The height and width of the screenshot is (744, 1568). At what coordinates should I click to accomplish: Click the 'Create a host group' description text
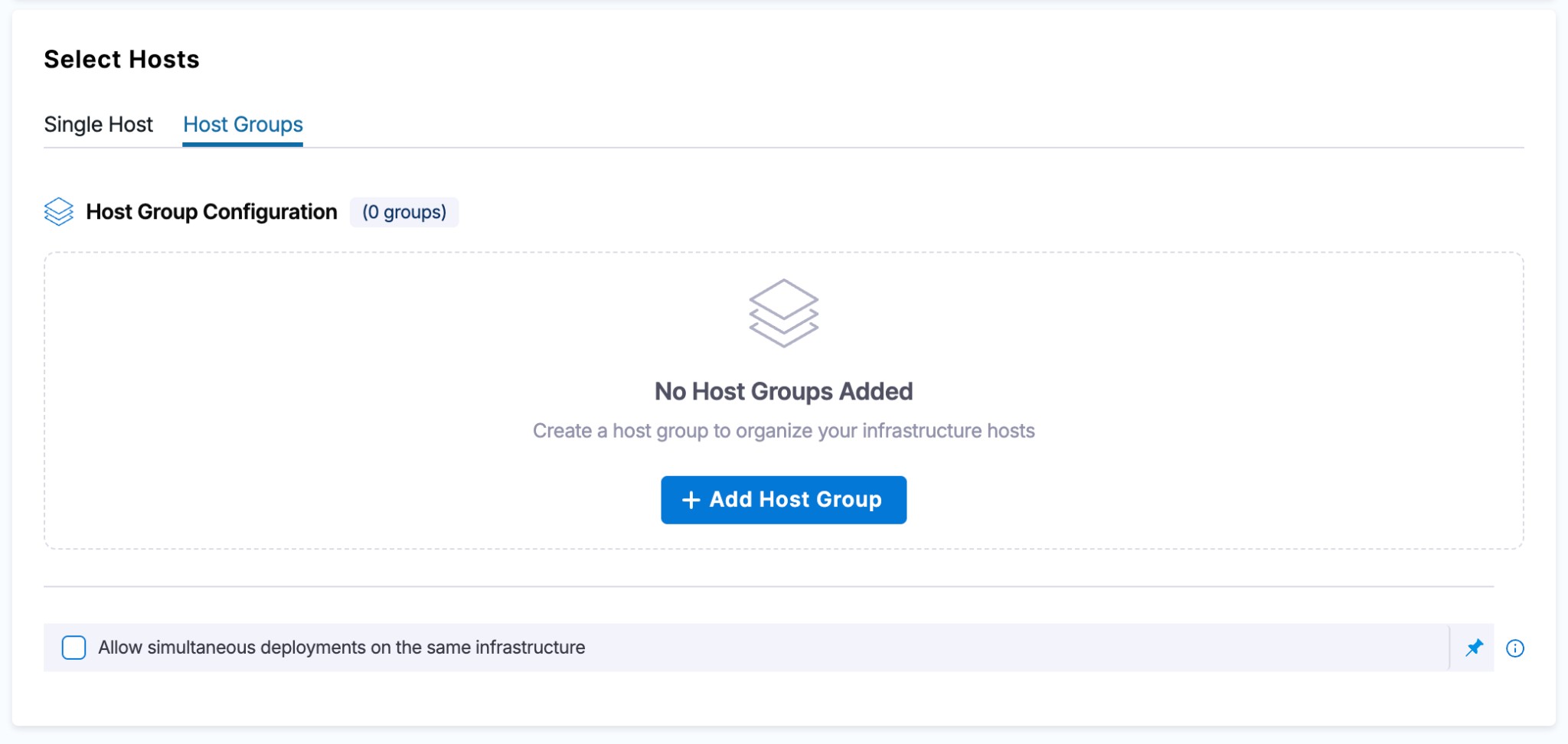(783, 431)
